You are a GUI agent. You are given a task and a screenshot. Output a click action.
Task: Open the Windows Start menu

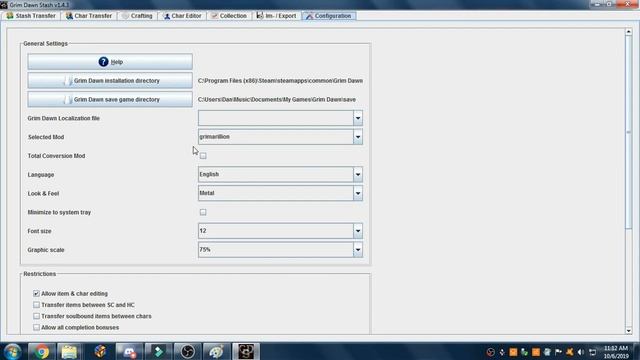(x=12, y=351)
